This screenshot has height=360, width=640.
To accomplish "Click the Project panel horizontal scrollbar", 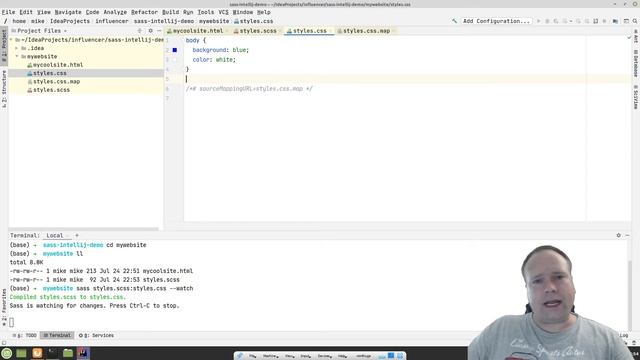I will coord(84,229).
